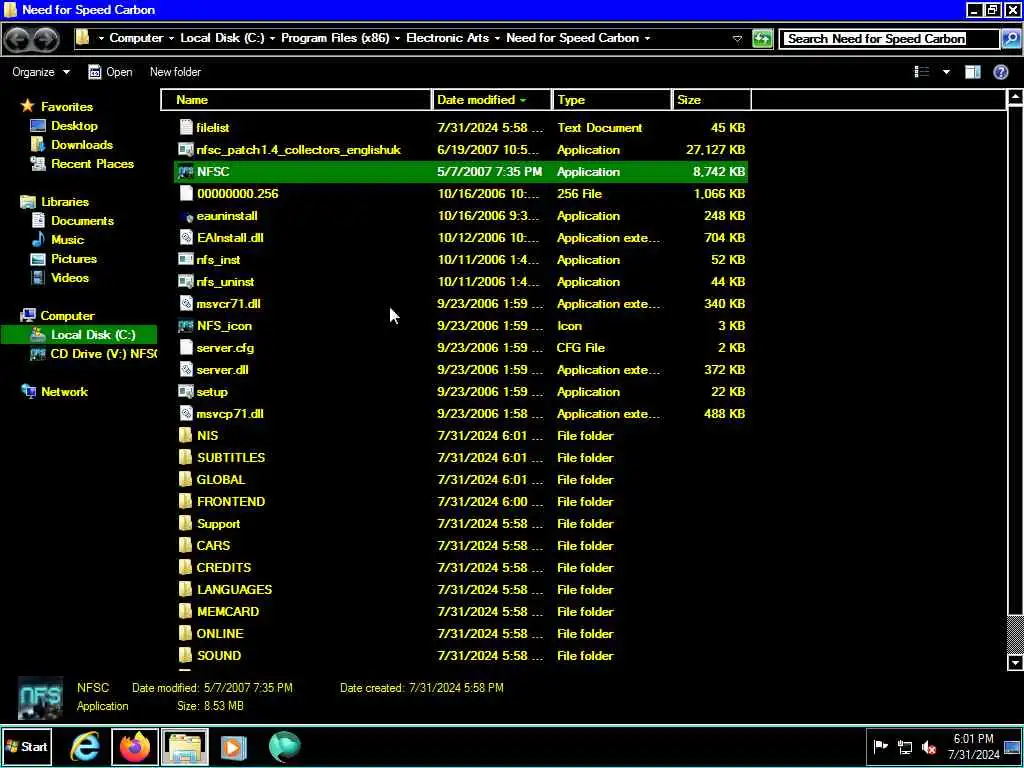Viewport: 1024px width, 768px height.
Task: Click the Open toolbar button
Action: (110, 72)
